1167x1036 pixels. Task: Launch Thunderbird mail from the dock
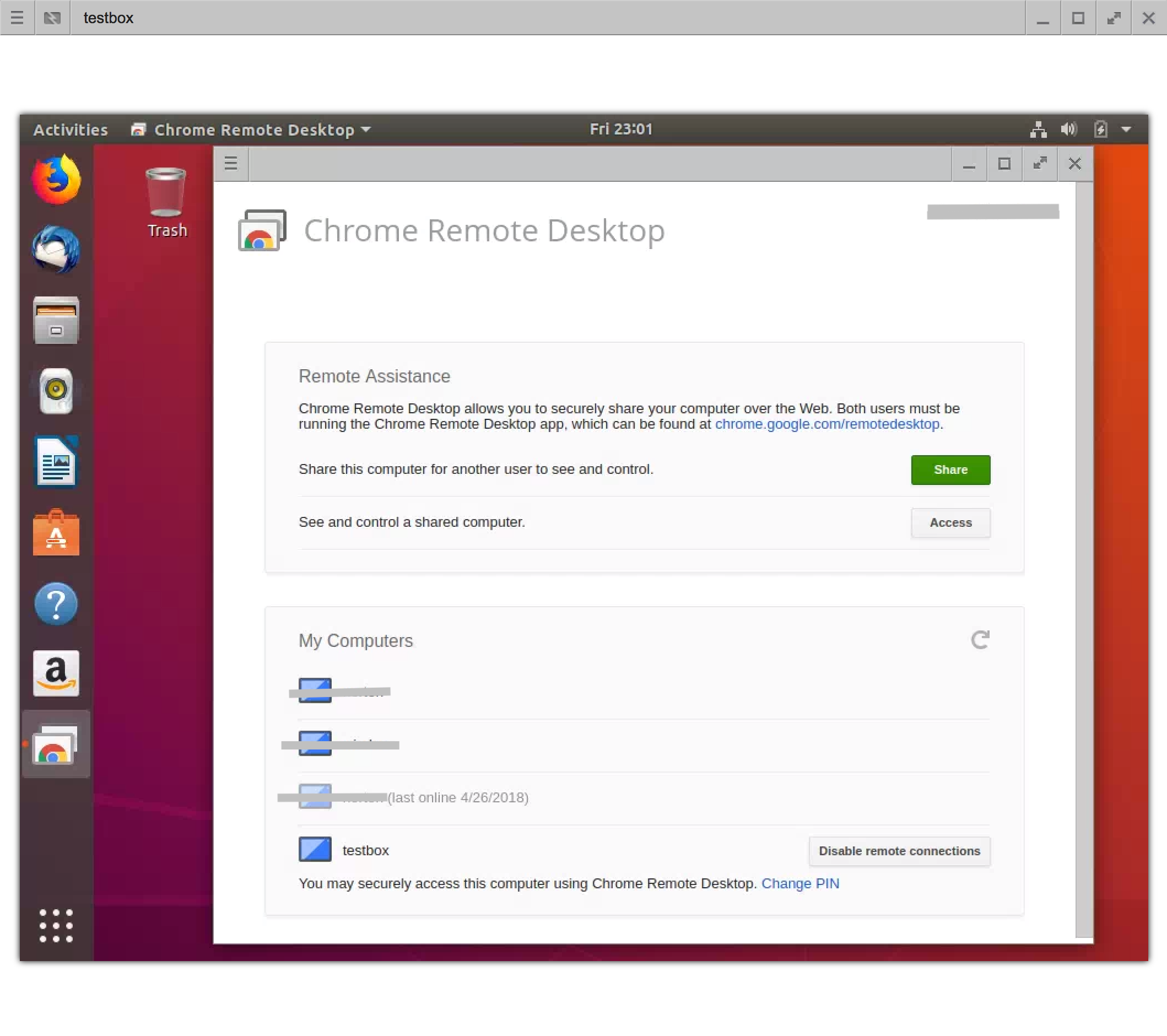pos(56,250)
